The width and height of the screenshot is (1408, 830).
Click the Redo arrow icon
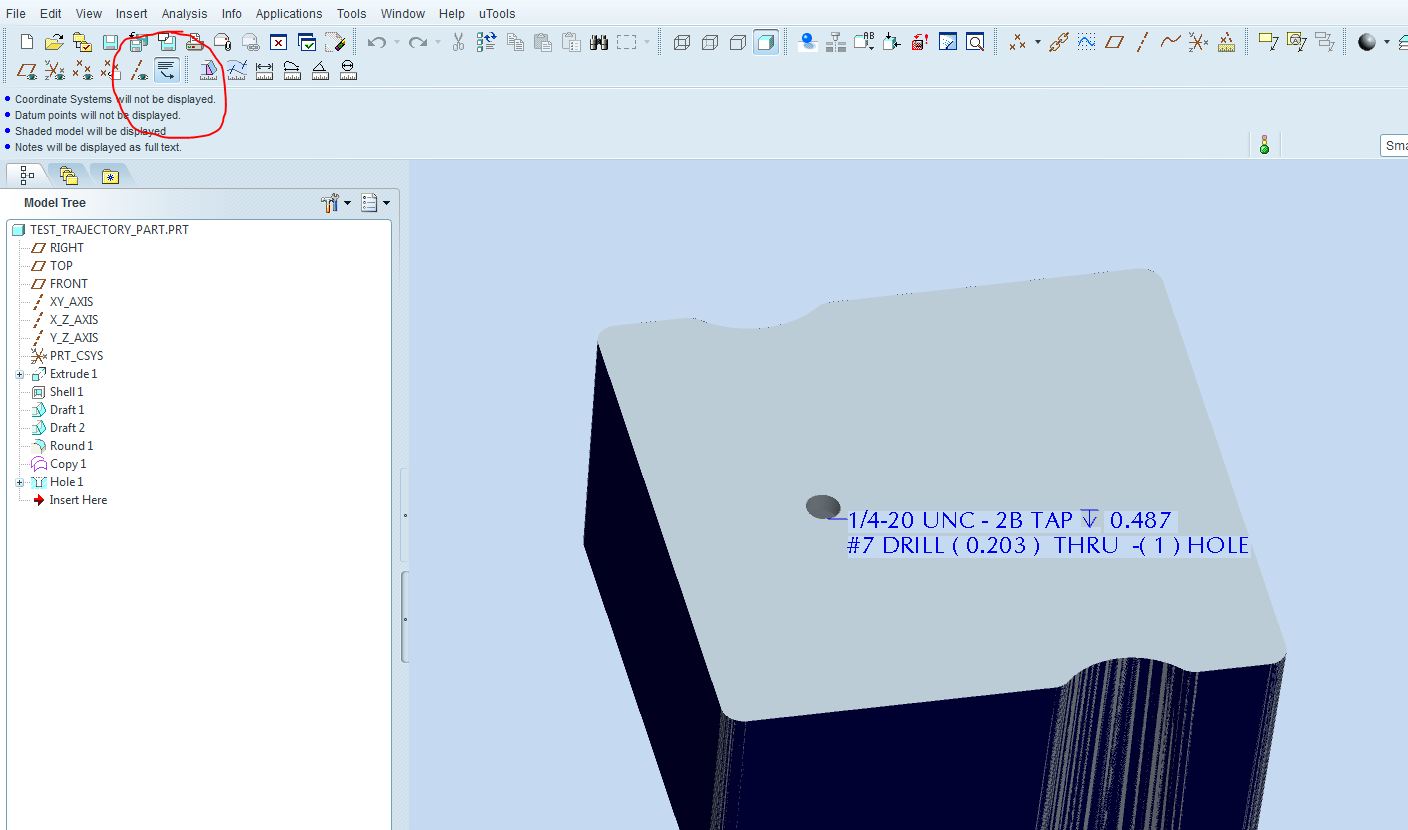point(418,42)
